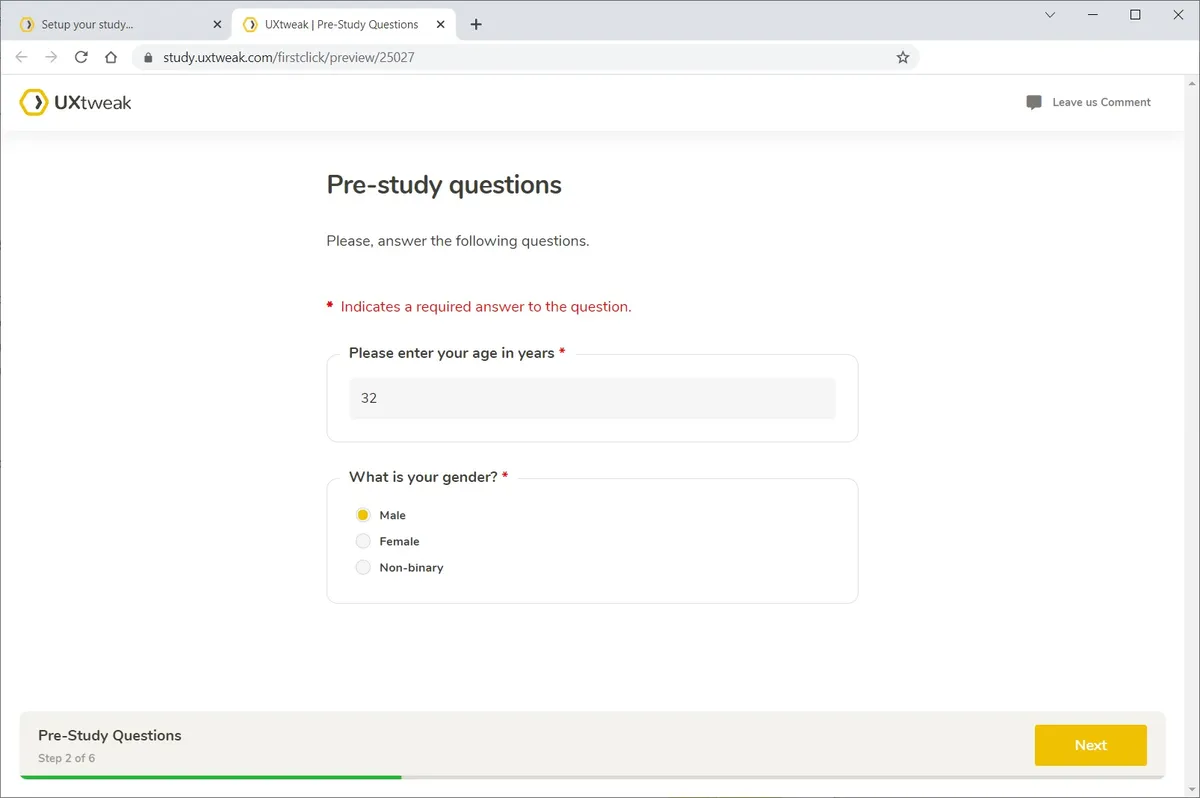Click the UXtweak logo
Image resolution: width=1200 pixels, height=798 pixels.
coord(76,102)
